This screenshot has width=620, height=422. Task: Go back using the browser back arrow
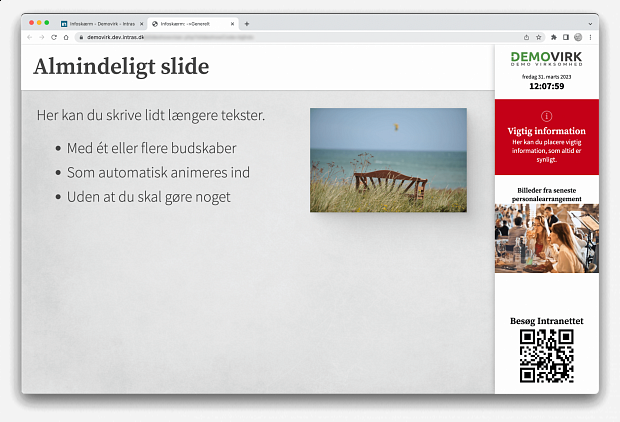click(x=30, y=37)
